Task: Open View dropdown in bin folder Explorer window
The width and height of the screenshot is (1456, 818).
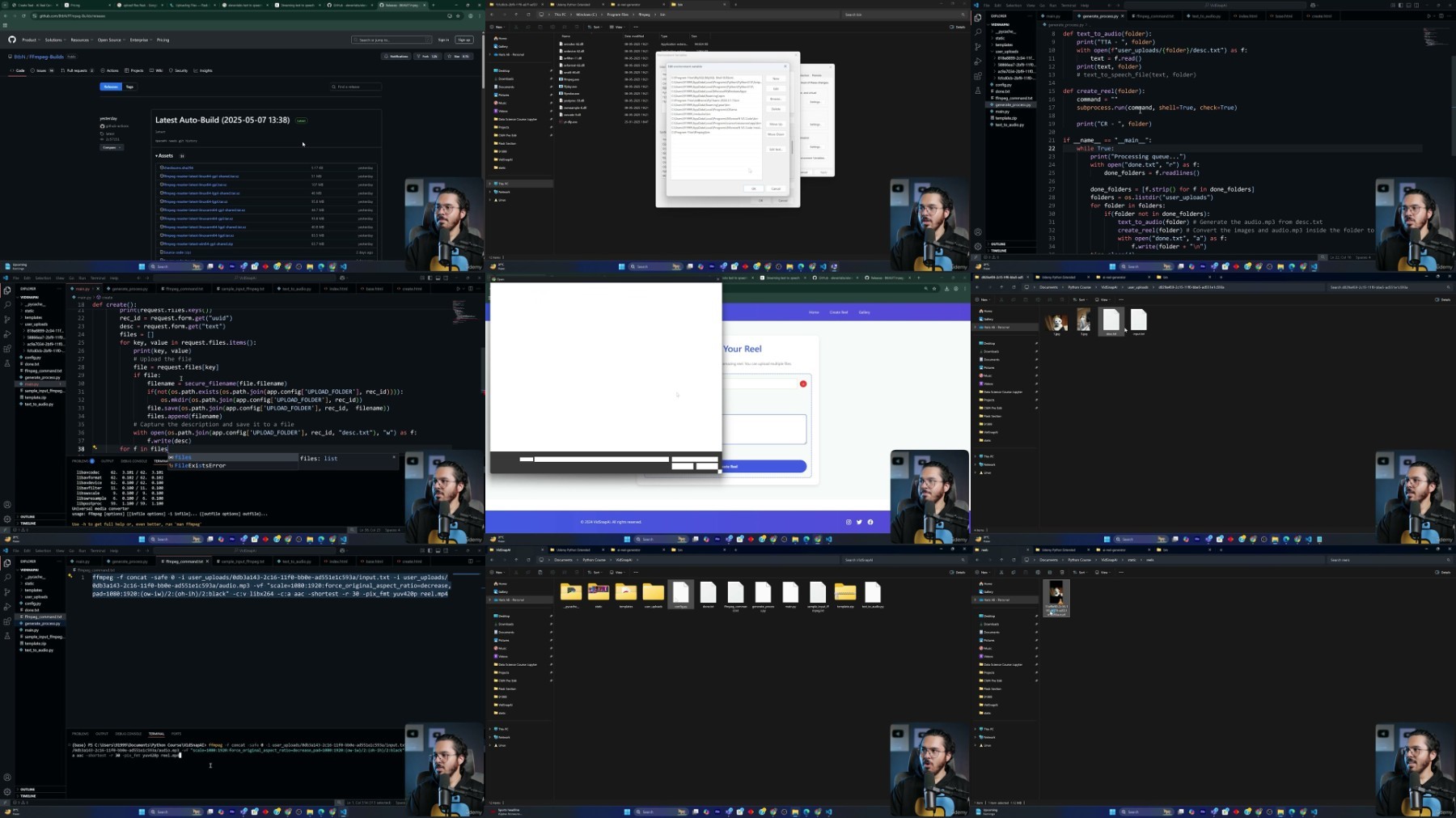Action: 617,27
